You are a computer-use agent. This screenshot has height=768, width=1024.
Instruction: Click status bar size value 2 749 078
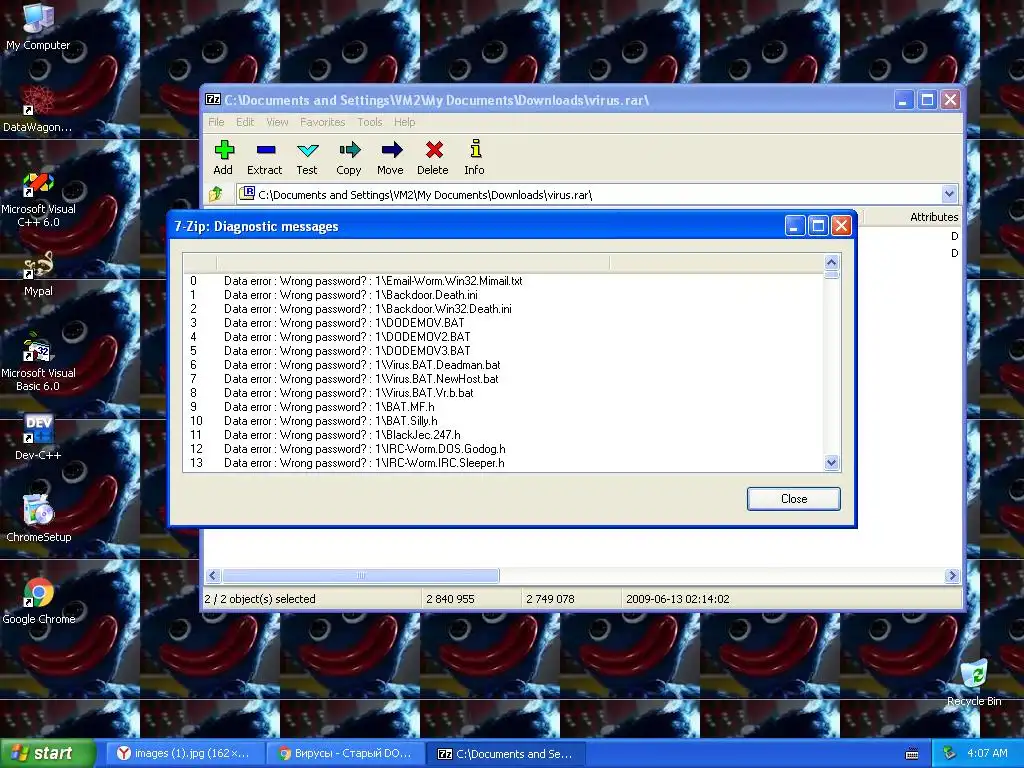click(550, 599)
